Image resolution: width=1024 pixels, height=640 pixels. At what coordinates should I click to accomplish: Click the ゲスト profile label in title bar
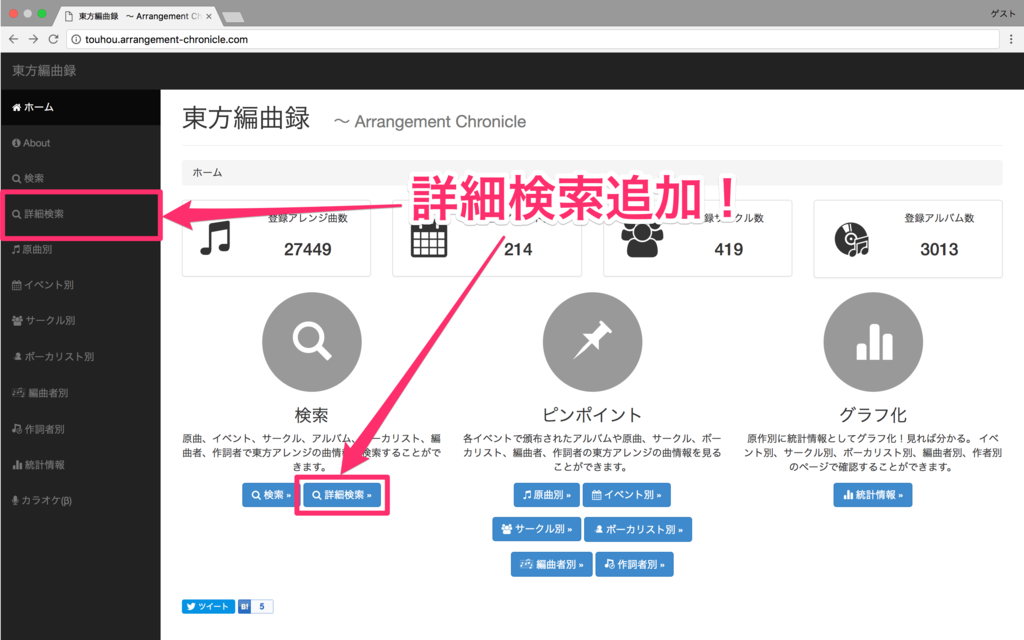pyautogui.click(x=1002, y=14)
